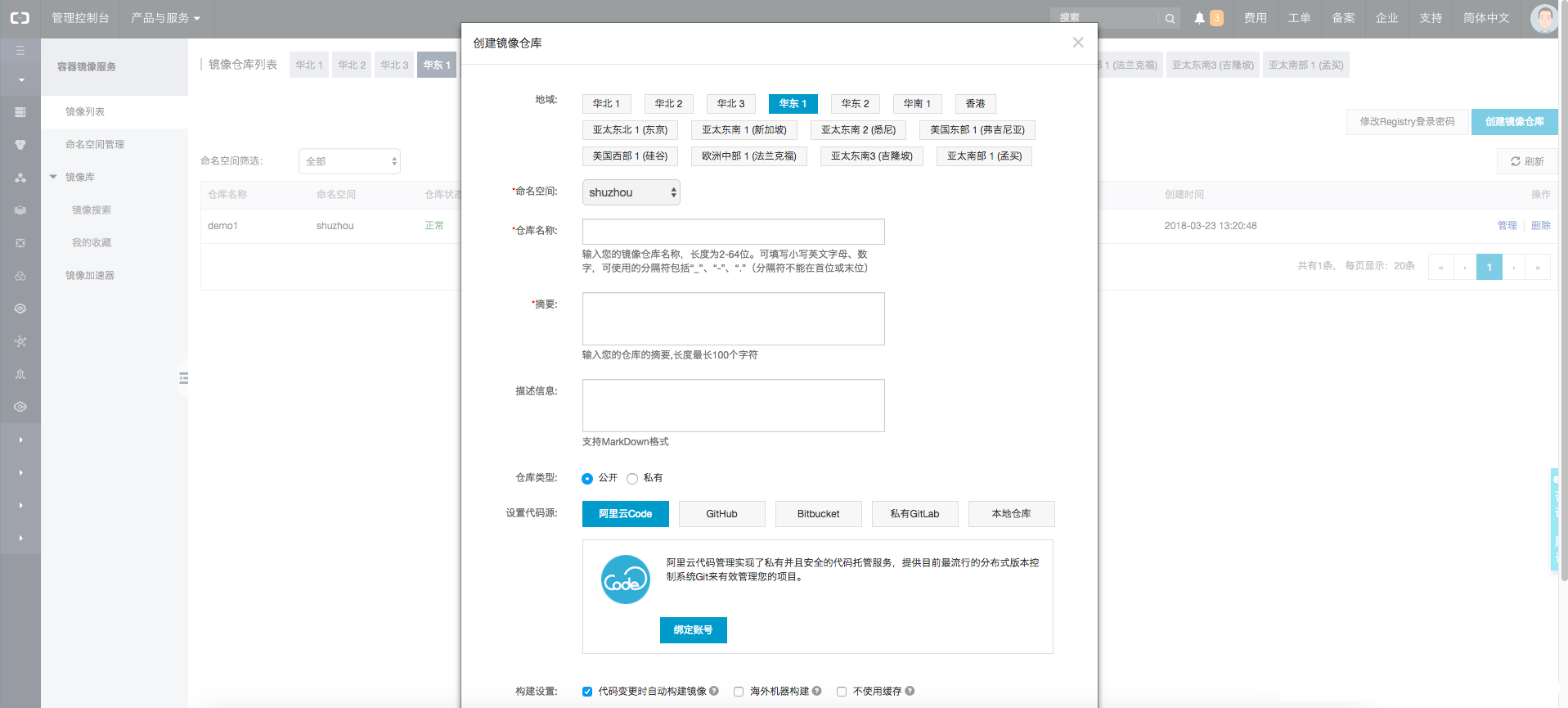The image size is (1568, 708).
Task: Open the 命名空间 shuzhou dropdown
Action: coord(631,192)
